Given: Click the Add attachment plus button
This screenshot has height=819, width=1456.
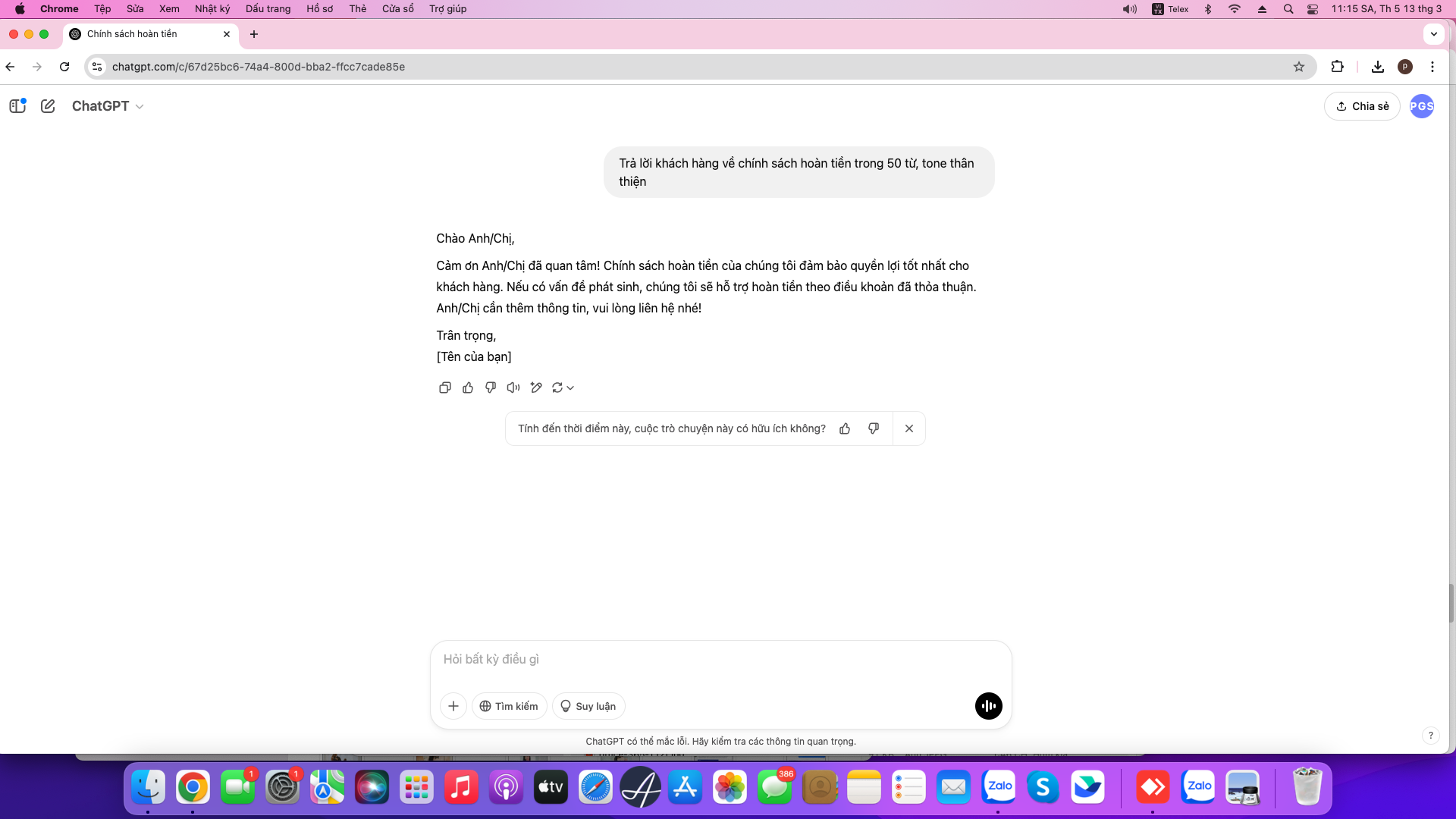Looking at the screenshot, I should click(x=454, y=706).
